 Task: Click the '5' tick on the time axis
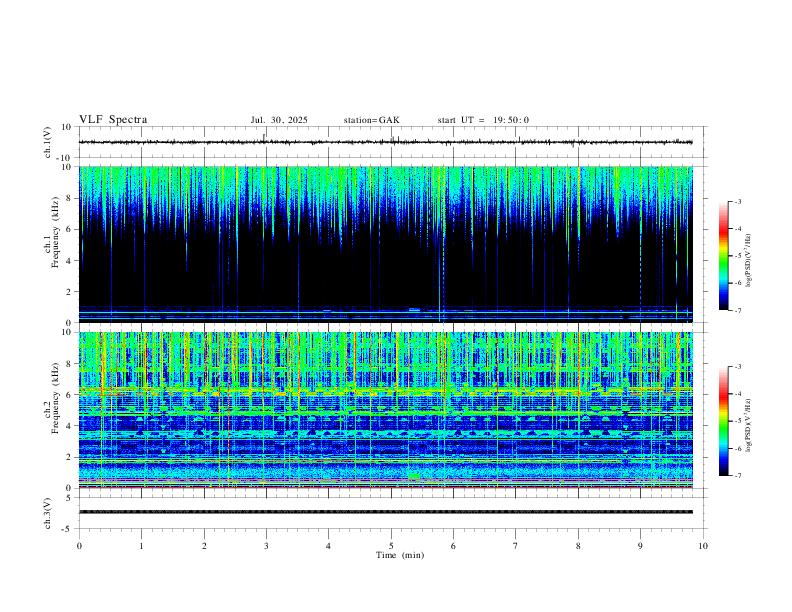pyautogui.click(x=391, y=546)
